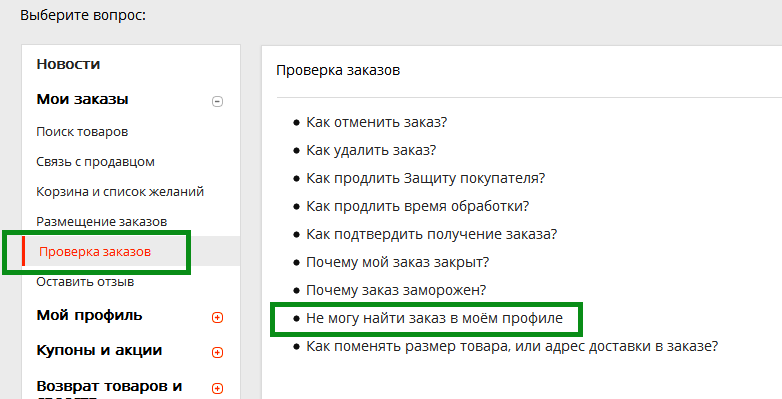Select the Купоны и акции heading
782x399 pixels.
click(x=99, y=351)
